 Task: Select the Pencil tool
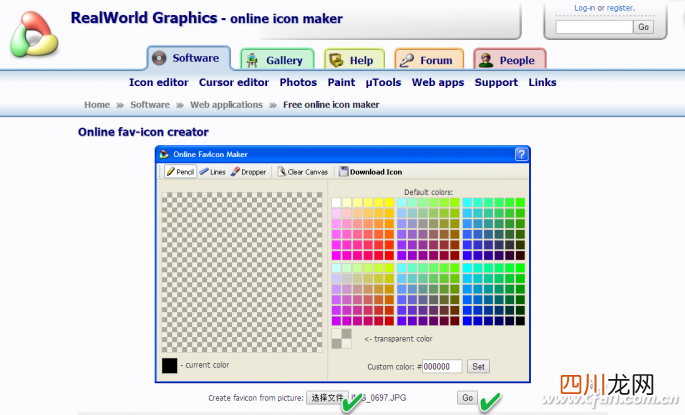pyautogui.click(x=180, y=172)
